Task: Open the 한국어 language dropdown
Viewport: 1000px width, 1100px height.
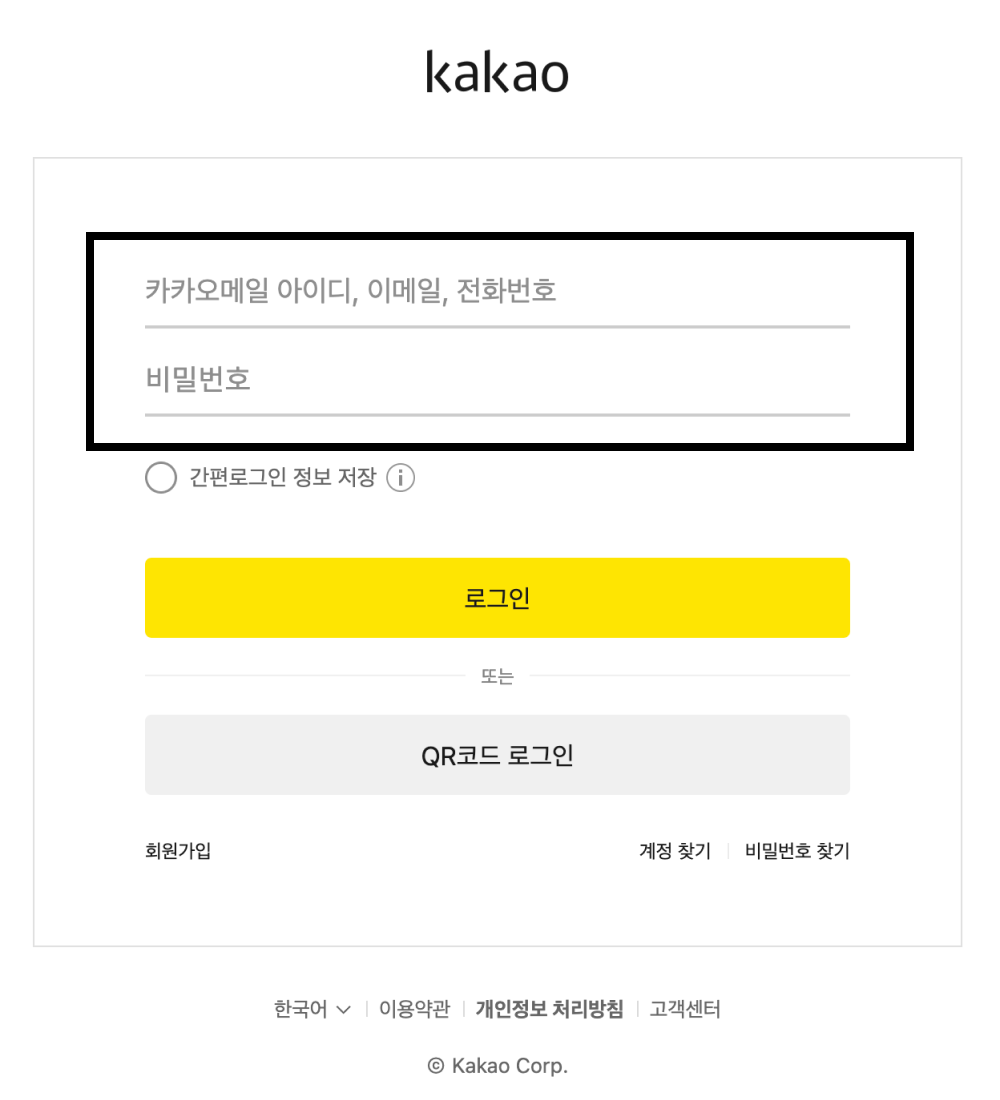Action: coord(301,1009)
